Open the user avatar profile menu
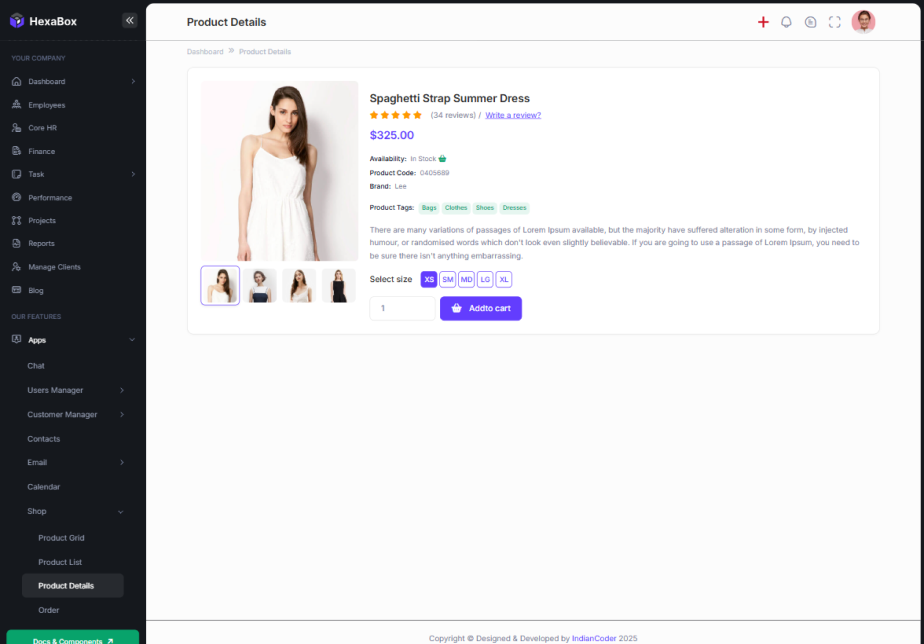This screenshot has height=644, width=924. tap(863, 22)
